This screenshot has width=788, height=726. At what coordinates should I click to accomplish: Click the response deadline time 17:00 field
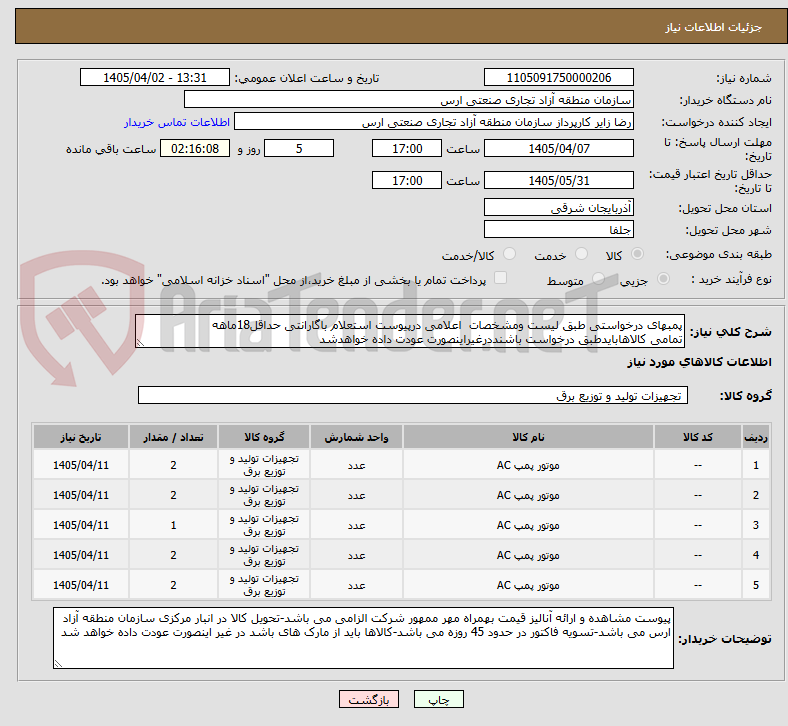click(x=407, y=148)
